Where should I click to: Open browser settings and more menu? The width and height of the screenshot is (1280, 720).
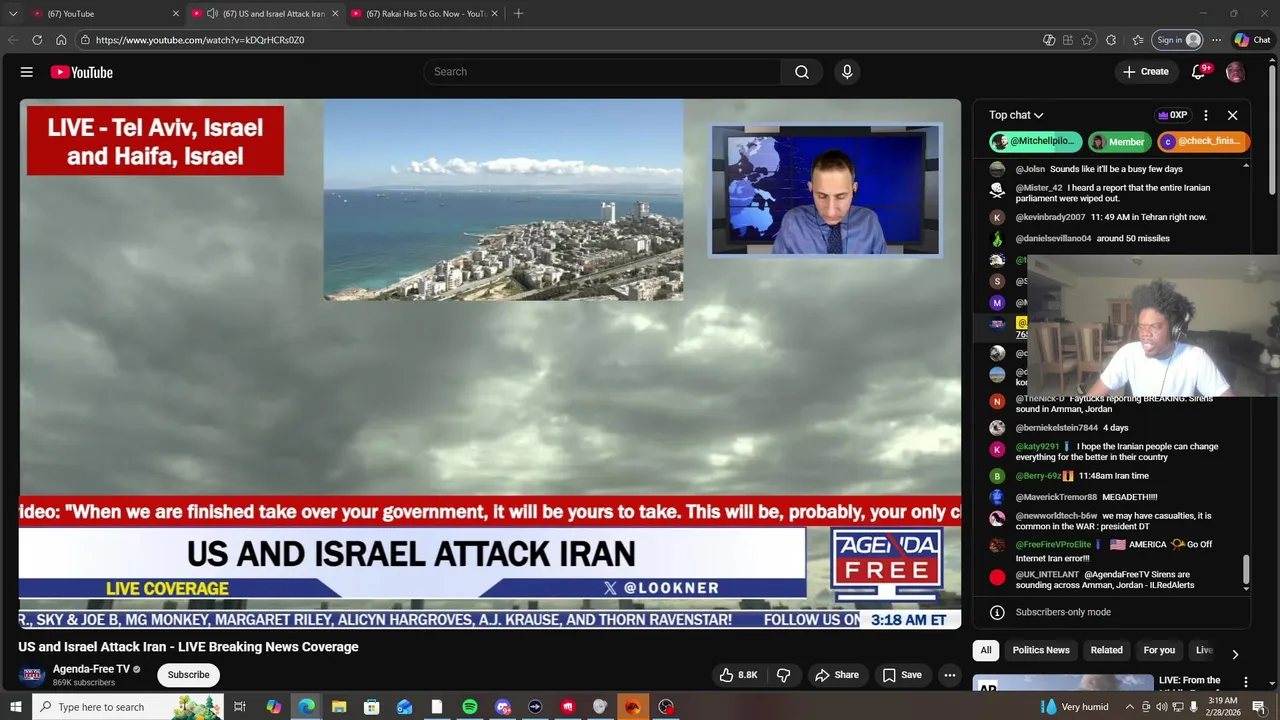pyautogui.click(x=1216, y=40)
